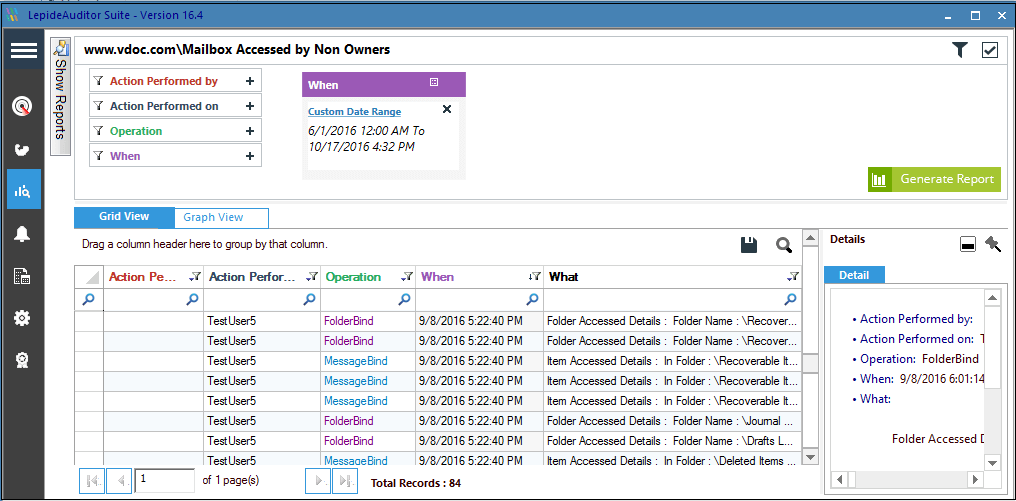This screenshot has height=501, width=1016.
Task: Click Details panel scroll down arrow
Action: pos(992,463)
